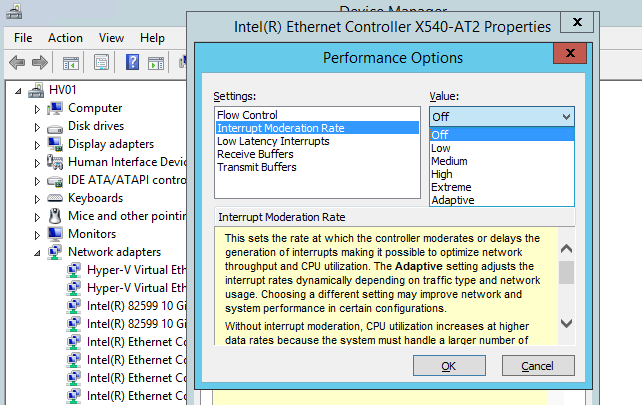Select the Monitors category icon

54,234
